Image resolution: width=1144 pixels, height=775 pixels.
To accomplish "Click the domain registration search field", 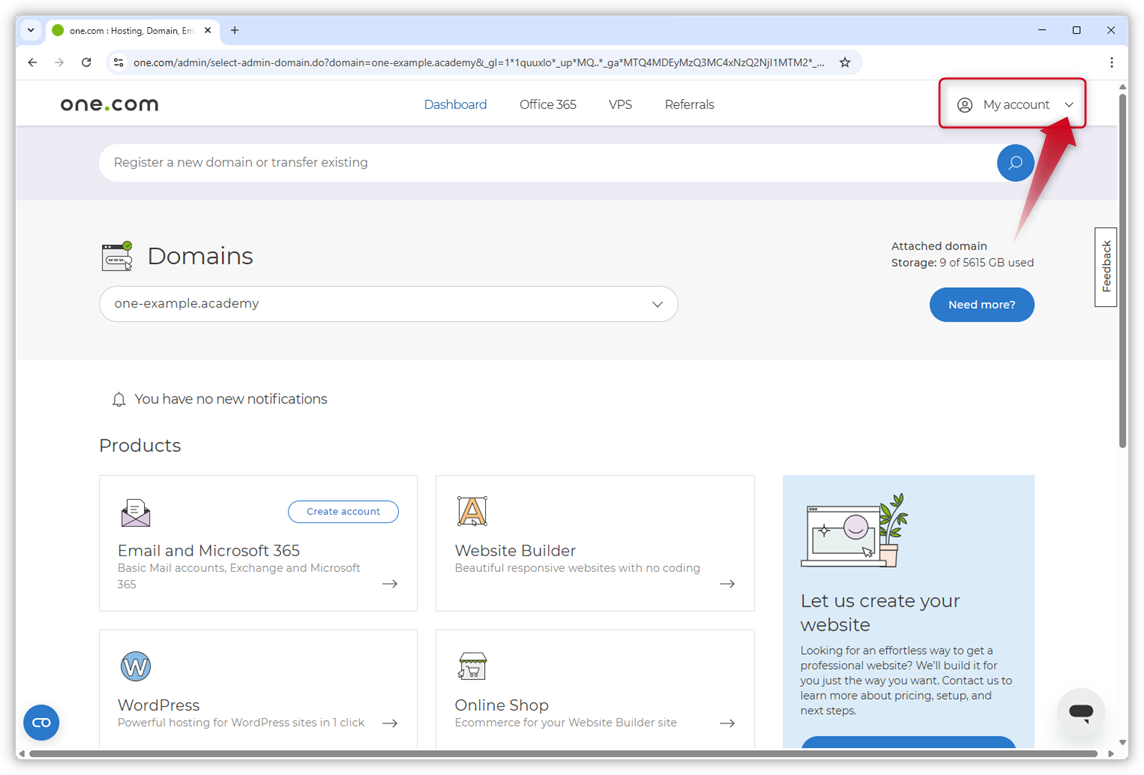I will point(540,163).
